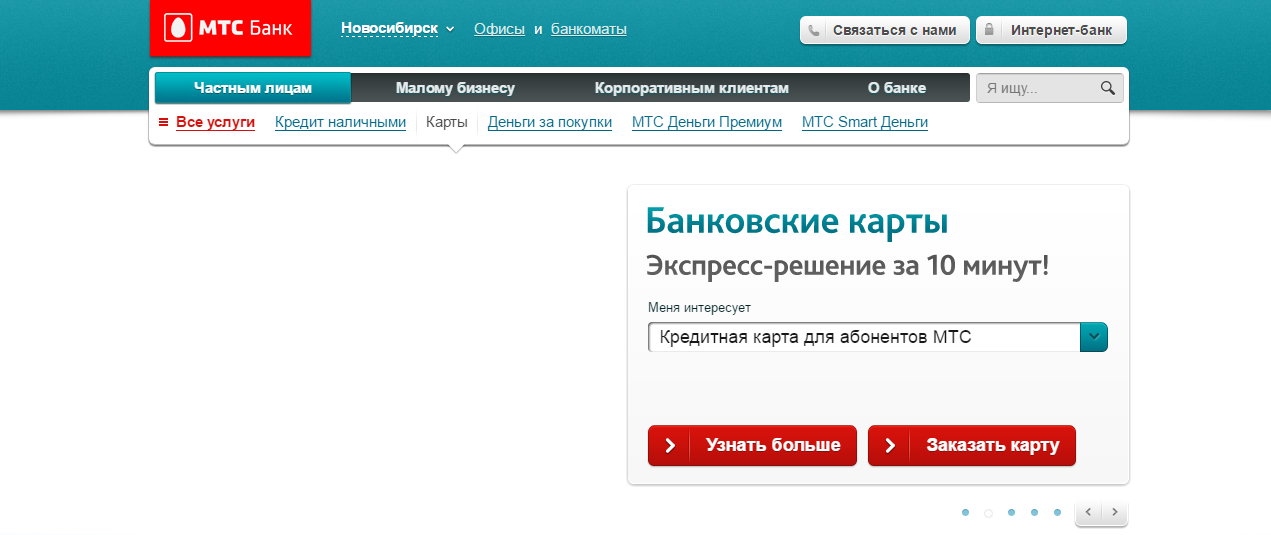Open the Кредит наличными link
Viewport: 1271px width, 535px height.
tap(340, 122)
